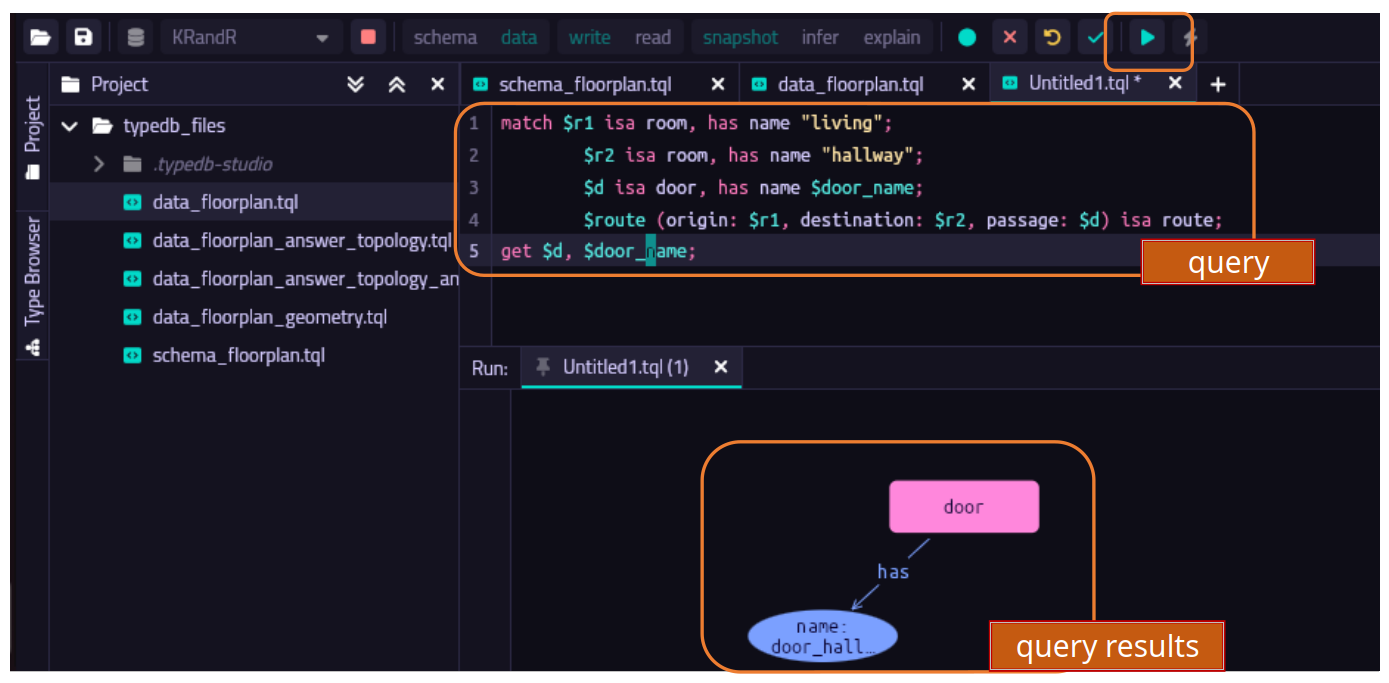This screenshot has height=683, width=1389.
Task: Click the name: door_hall attribute node
Action: 823,637
